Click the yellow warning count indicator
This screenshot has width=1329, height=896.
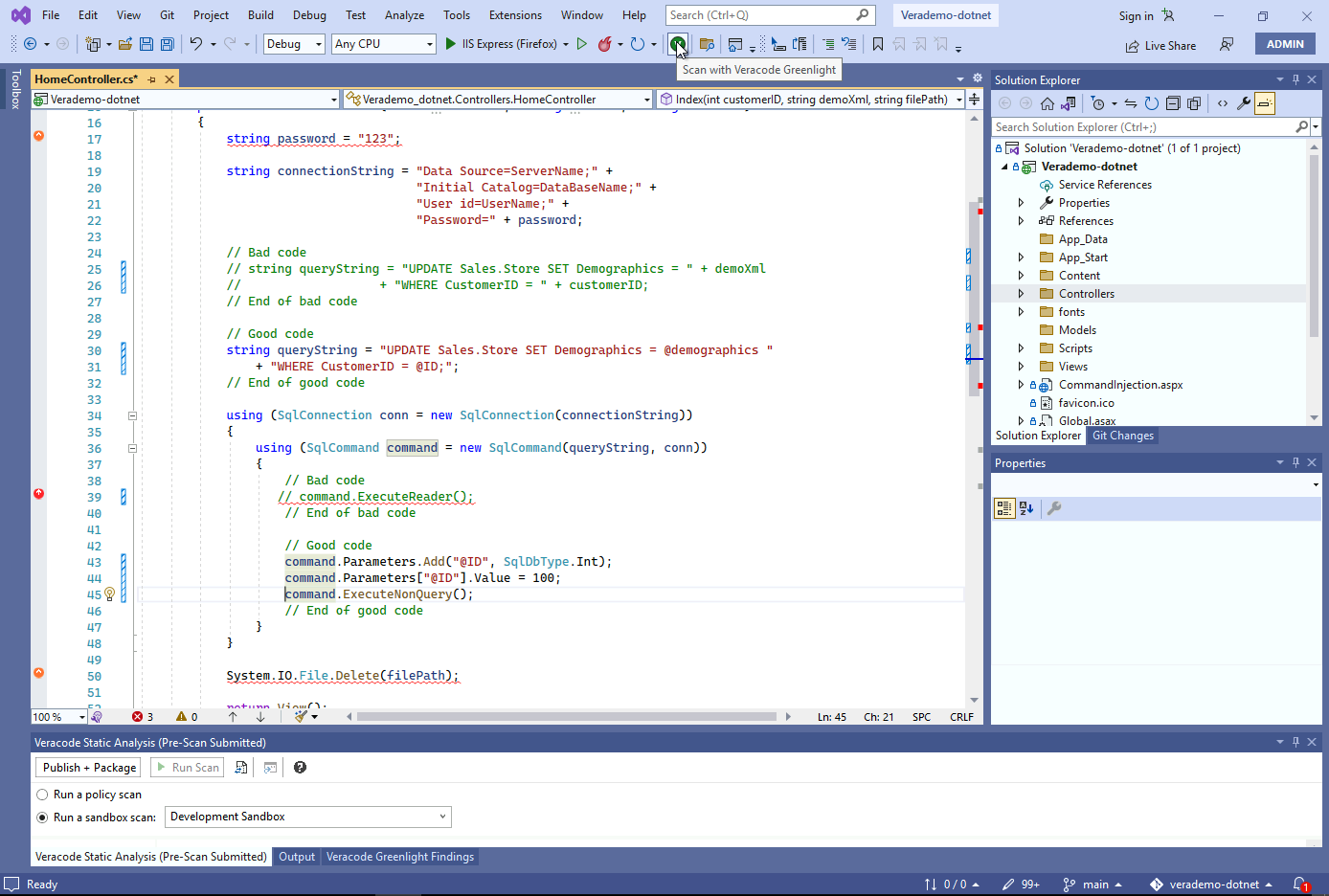pyautogui.click(x=188, y=717)
